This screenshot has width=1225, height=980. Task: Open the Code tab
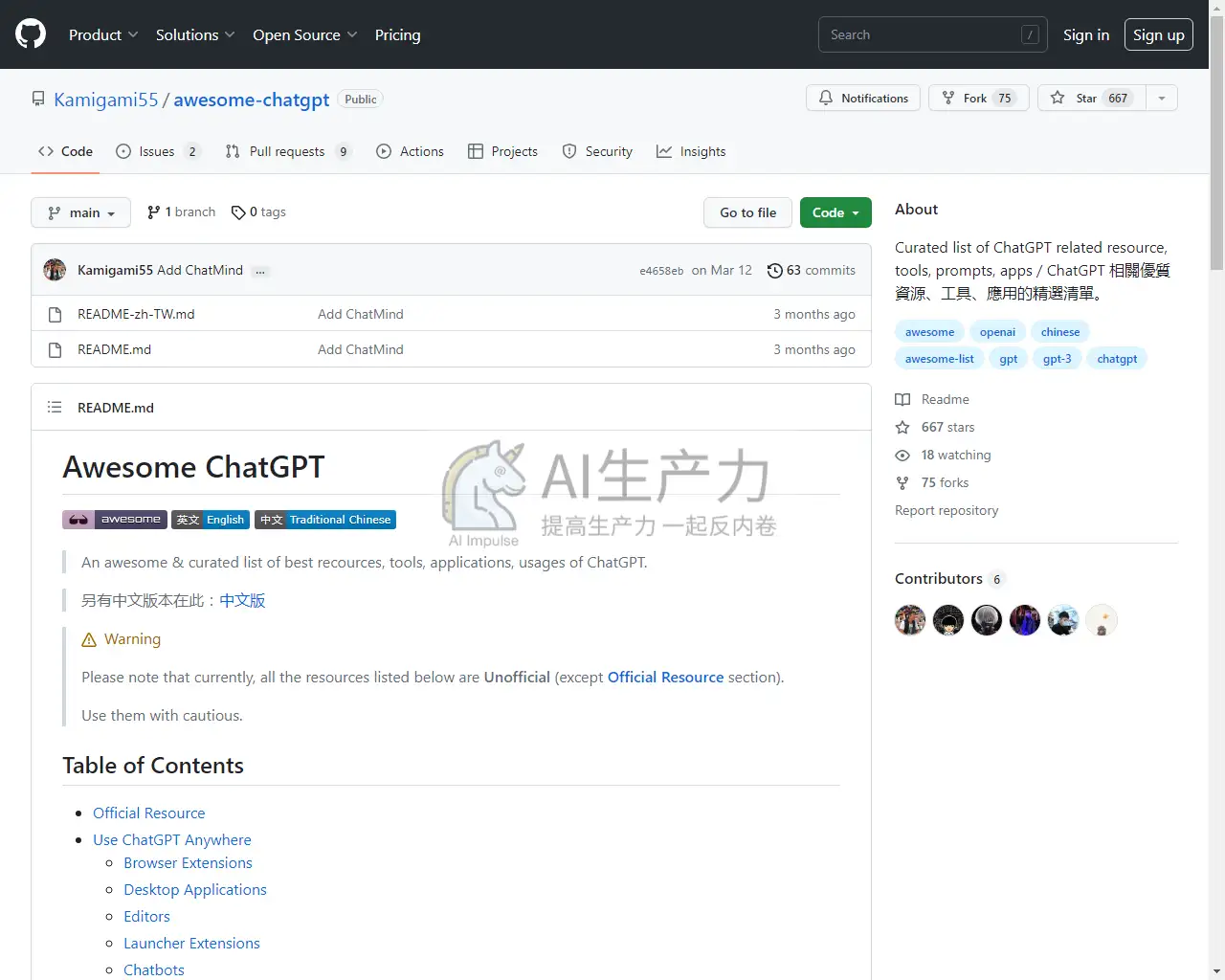click(x=65, y=151)
